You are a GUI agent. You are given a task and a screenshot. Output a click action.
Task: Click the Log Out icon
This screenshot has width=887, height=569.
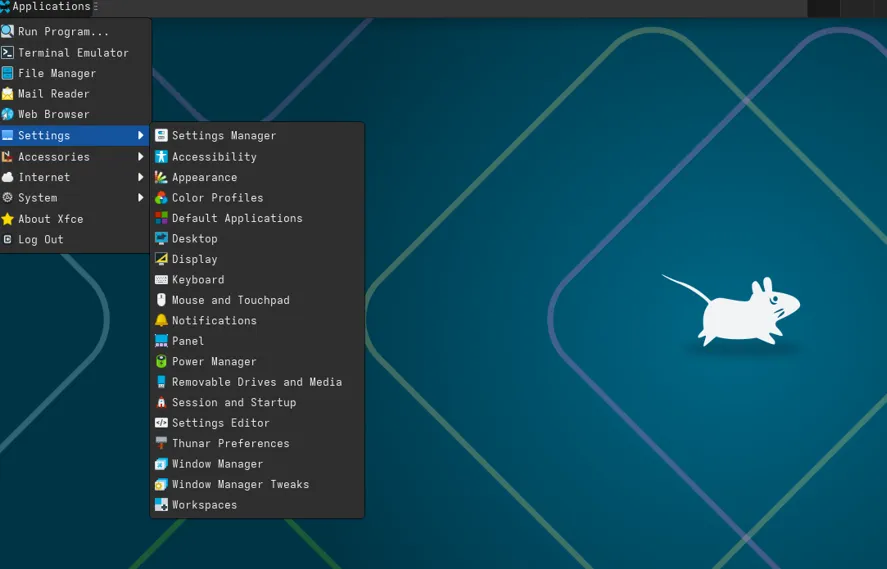(x=7, y=239)
